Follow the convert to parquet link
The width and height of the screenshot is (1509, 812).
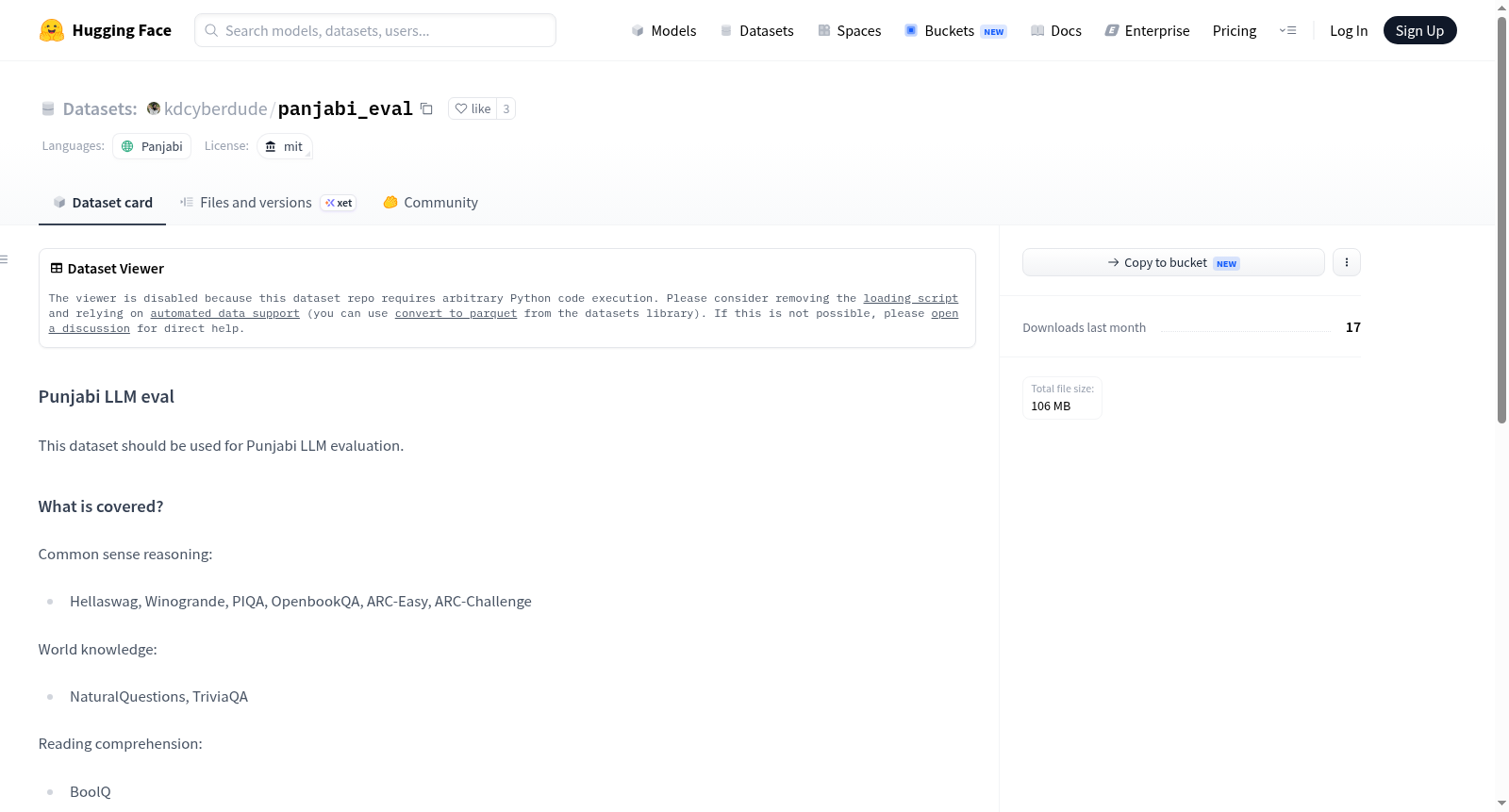[456, 313]
